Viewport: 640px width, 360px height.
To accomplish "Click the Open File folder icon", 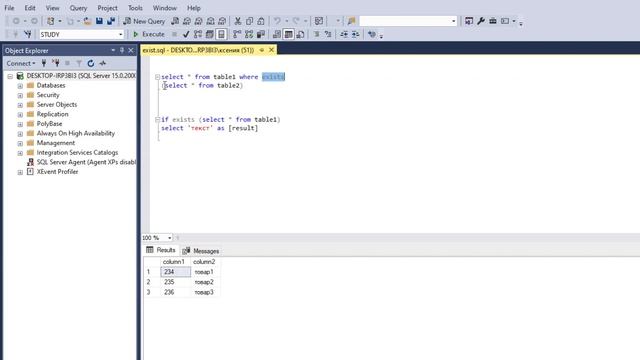I will click(87, 21).
